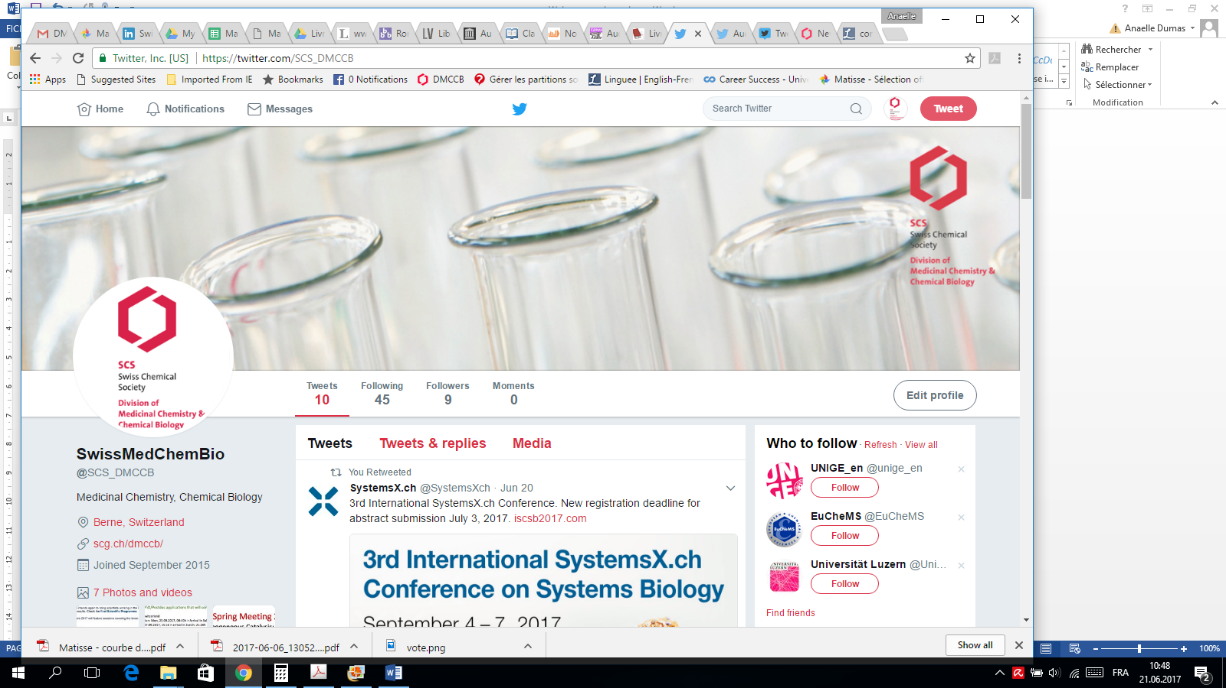Open Chrome from the Windows taskbar
The width and height of the screenshot is (1226, 688).
tap(243, 673)
